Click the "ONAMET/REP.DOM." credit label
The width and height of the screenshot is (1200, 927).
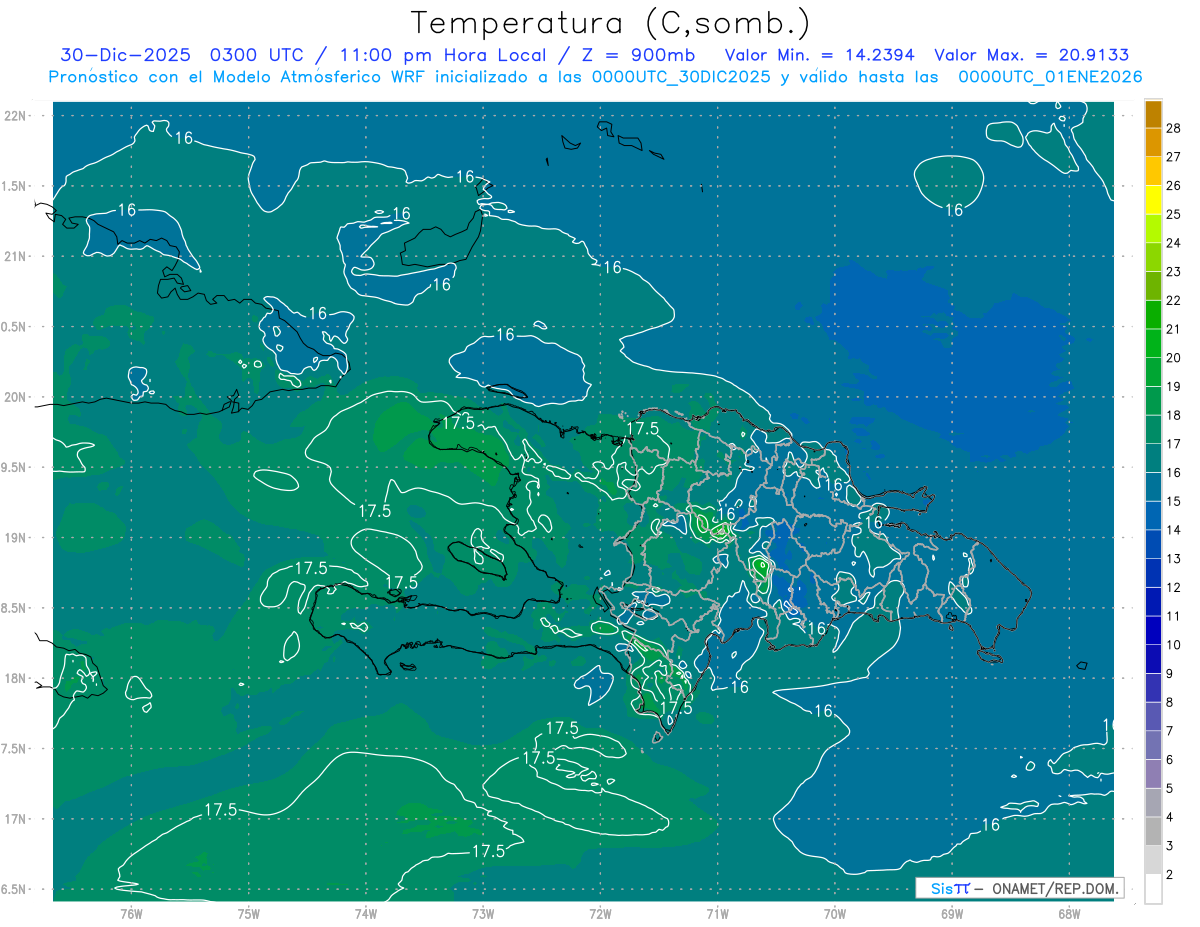coord(1056,888)
